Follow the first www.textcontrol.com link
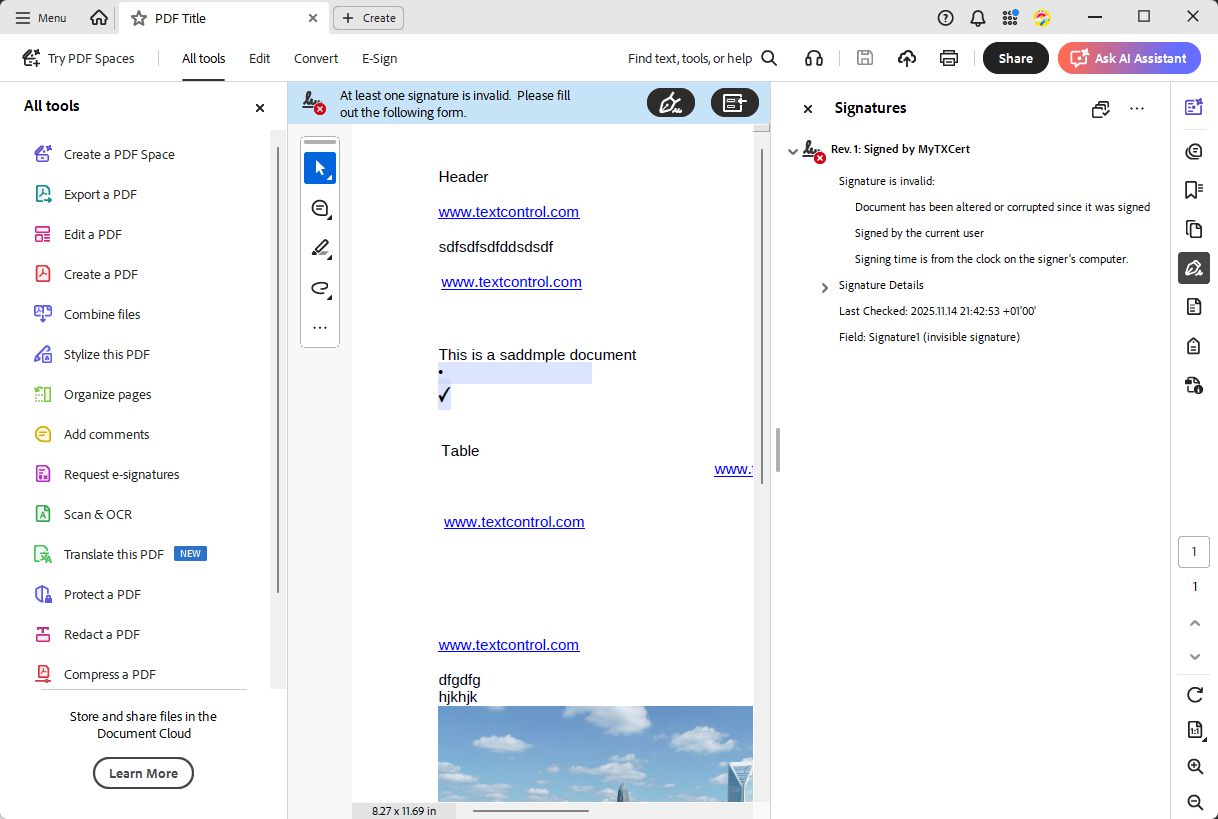This screenshot has width=1218, height=819. coord(508,211)
